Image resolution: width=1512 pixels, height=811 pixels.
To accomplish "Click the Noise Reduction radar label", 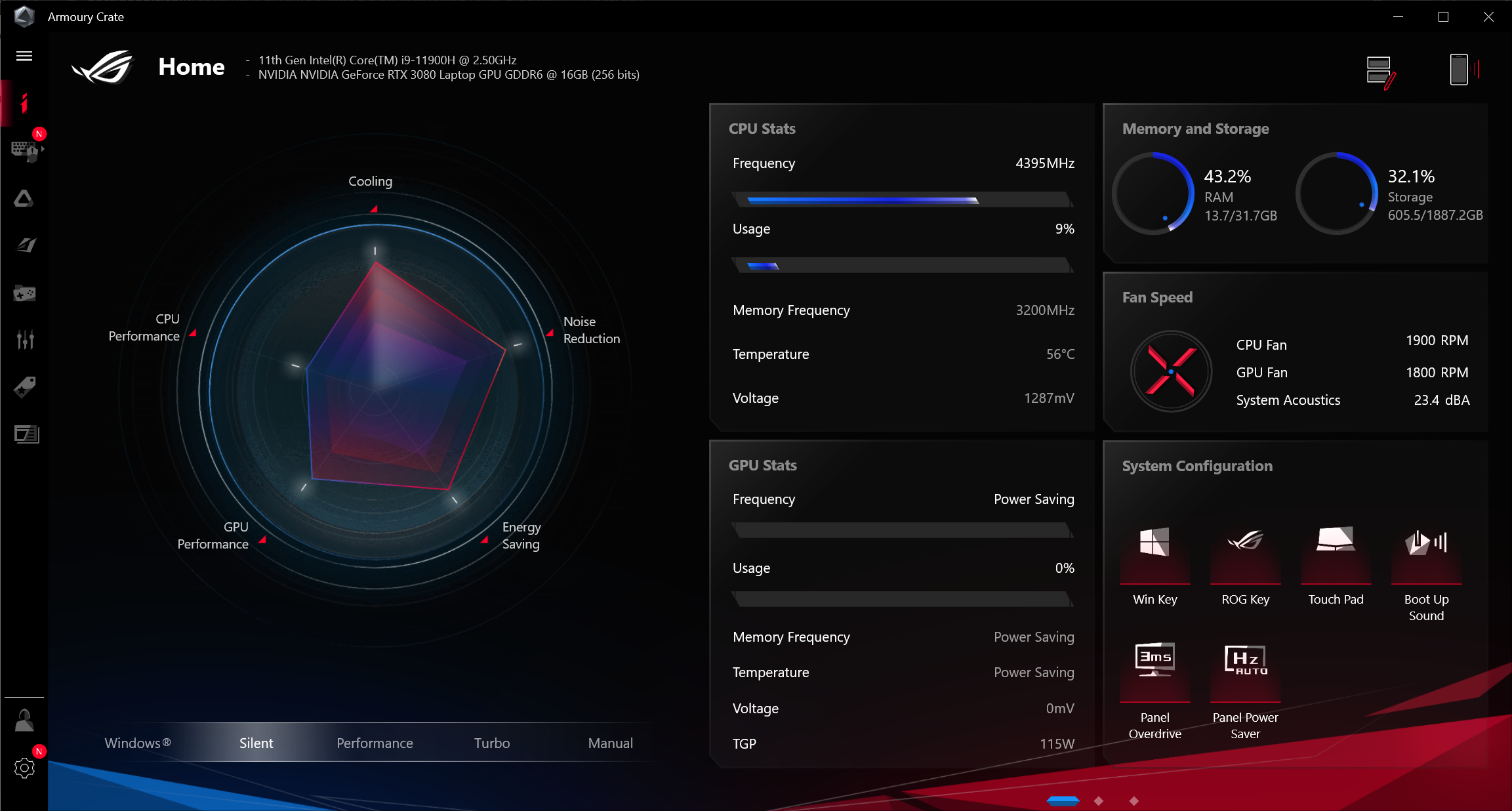I will click(591, 330).
